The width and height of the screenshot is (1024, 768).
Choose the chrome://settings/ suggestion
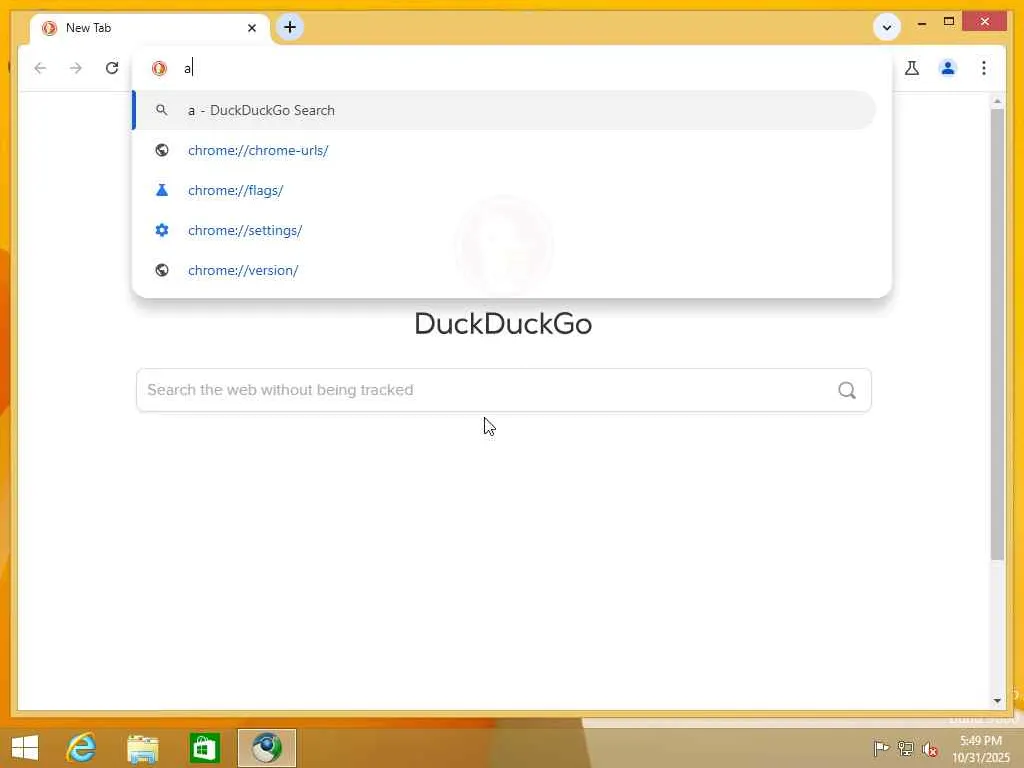pos(504,230)
